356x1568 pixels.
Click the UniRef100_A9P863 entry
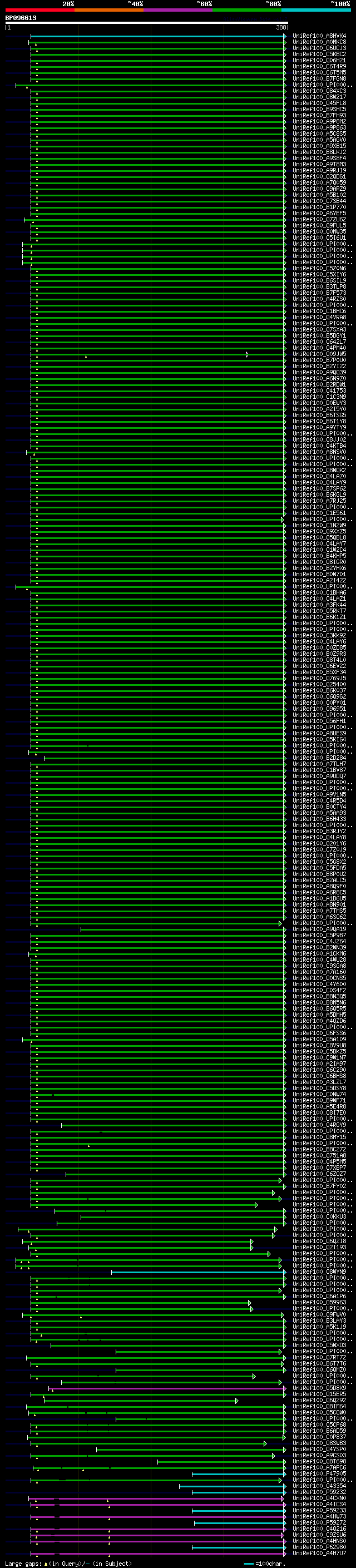coord(319,128)
